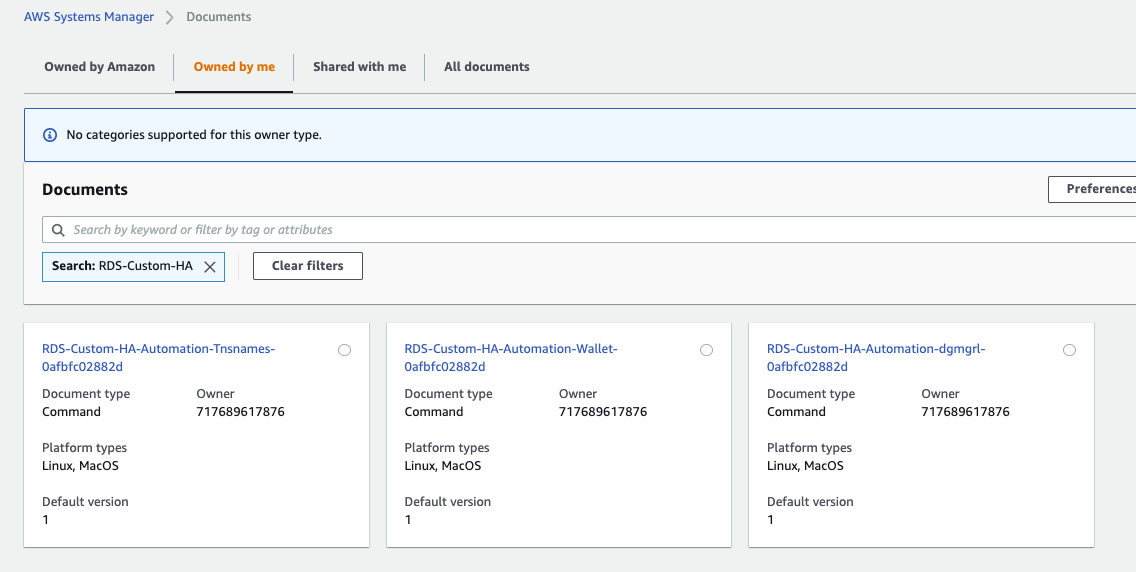
Task: Click 'Linux, MacOS' in the Tnsnames card
Action: (x=80, y=466)
